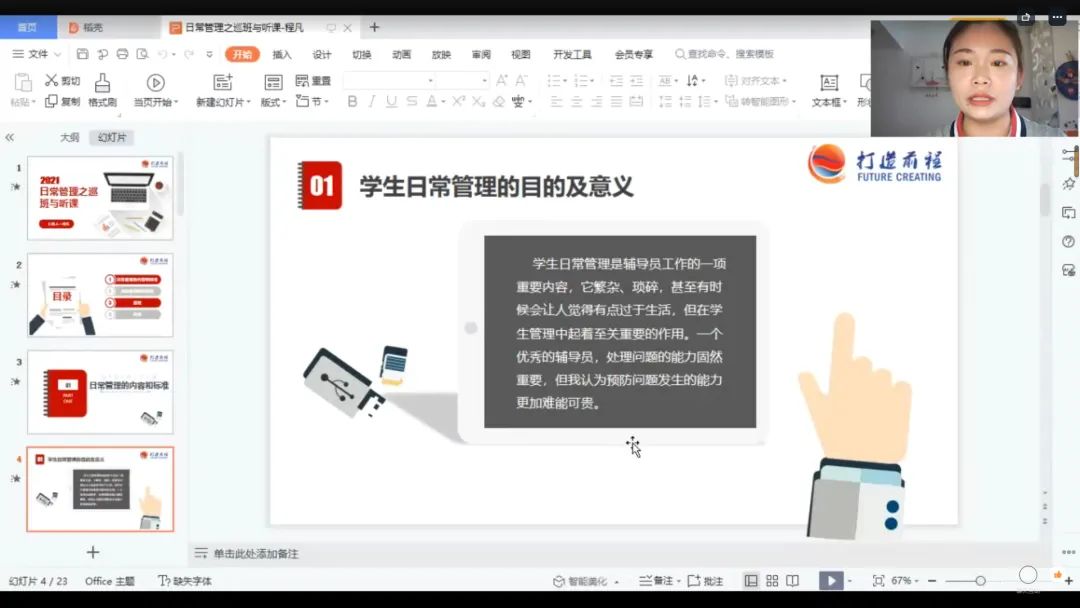Click the Save icon in quick toolbar
The image size is (1080, 608).
click(83, 54)
